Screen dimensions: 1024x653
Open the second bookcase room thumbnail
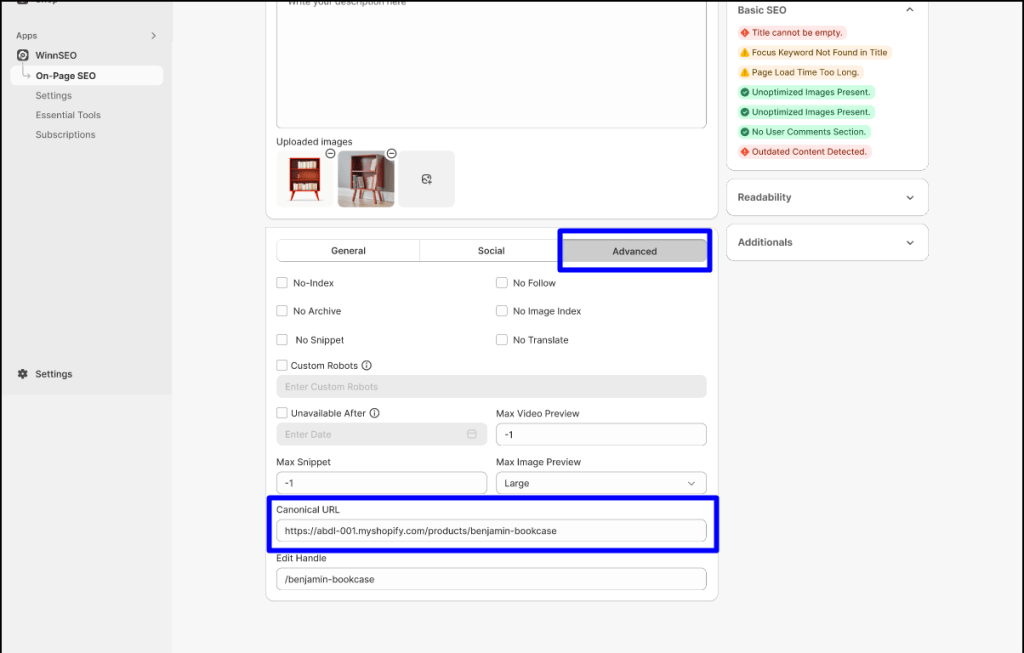(366, 179)
